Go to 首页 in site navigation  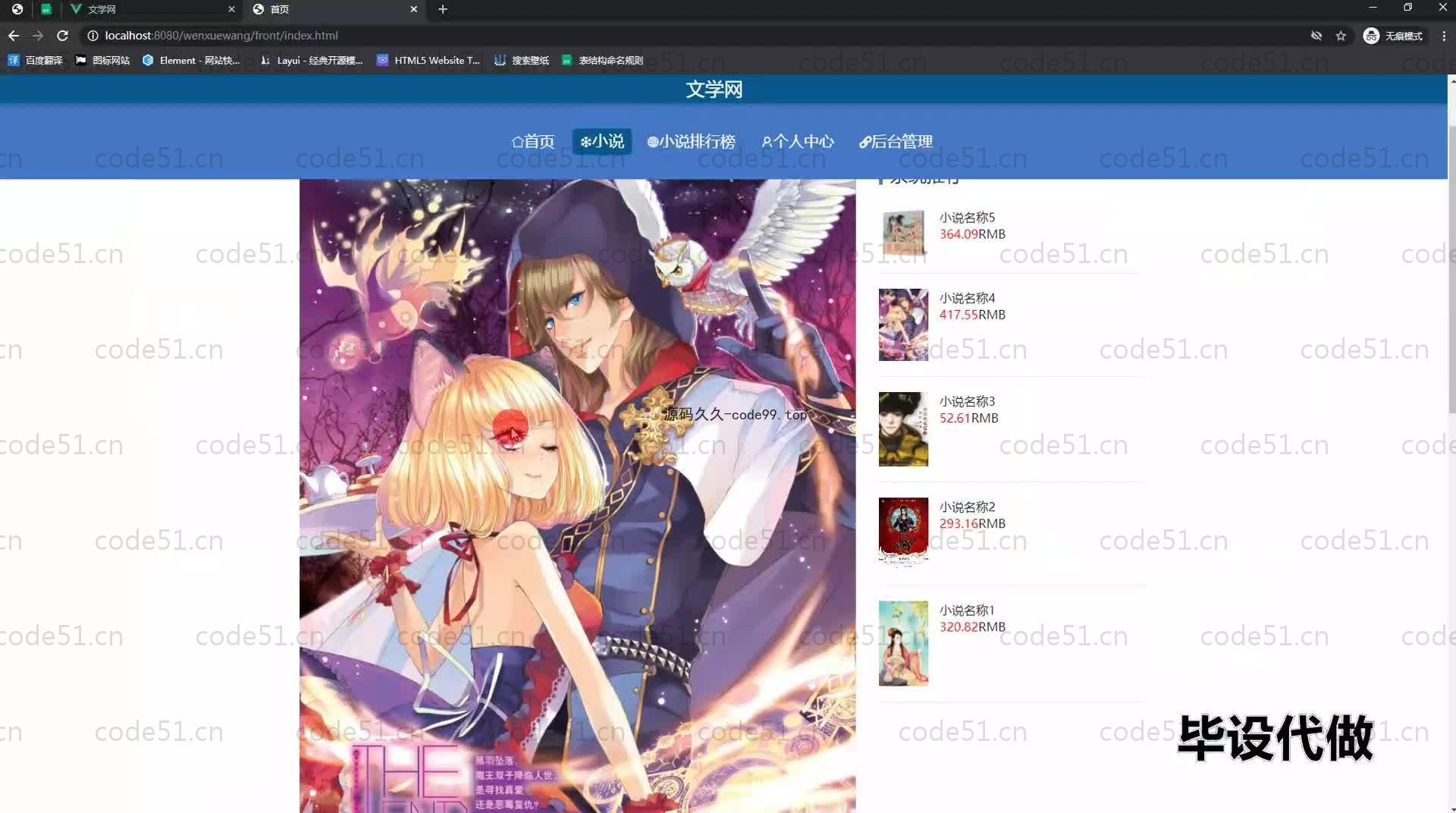[533, 142]
